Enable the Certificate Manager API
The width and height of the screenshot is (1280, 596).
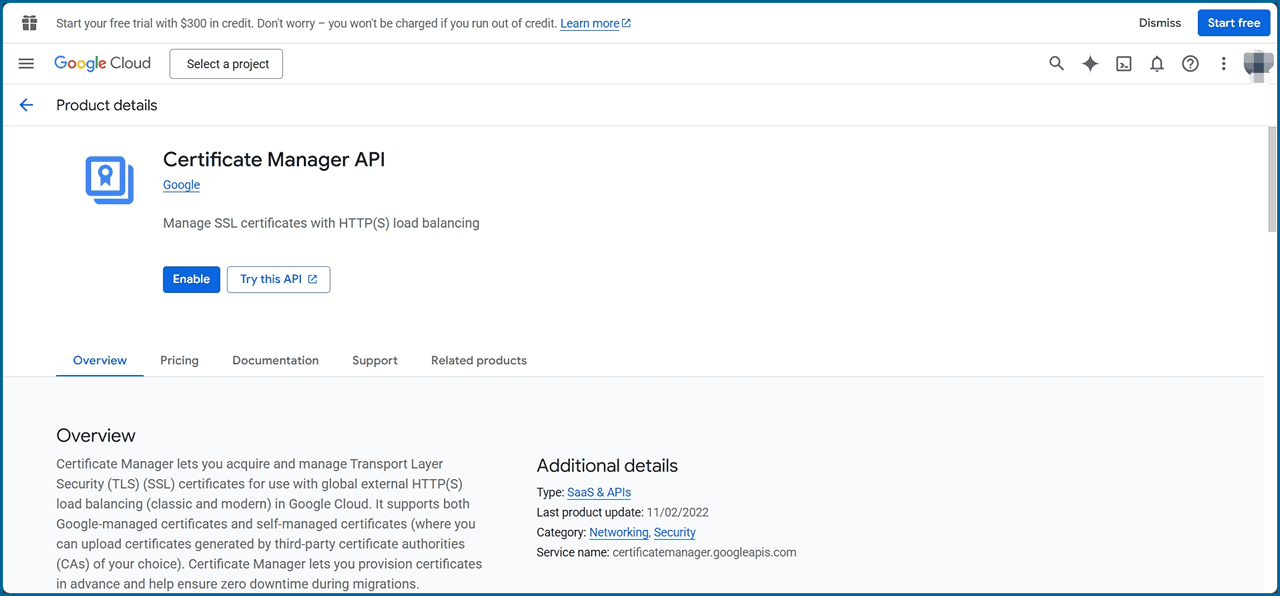tap(191, 279)
